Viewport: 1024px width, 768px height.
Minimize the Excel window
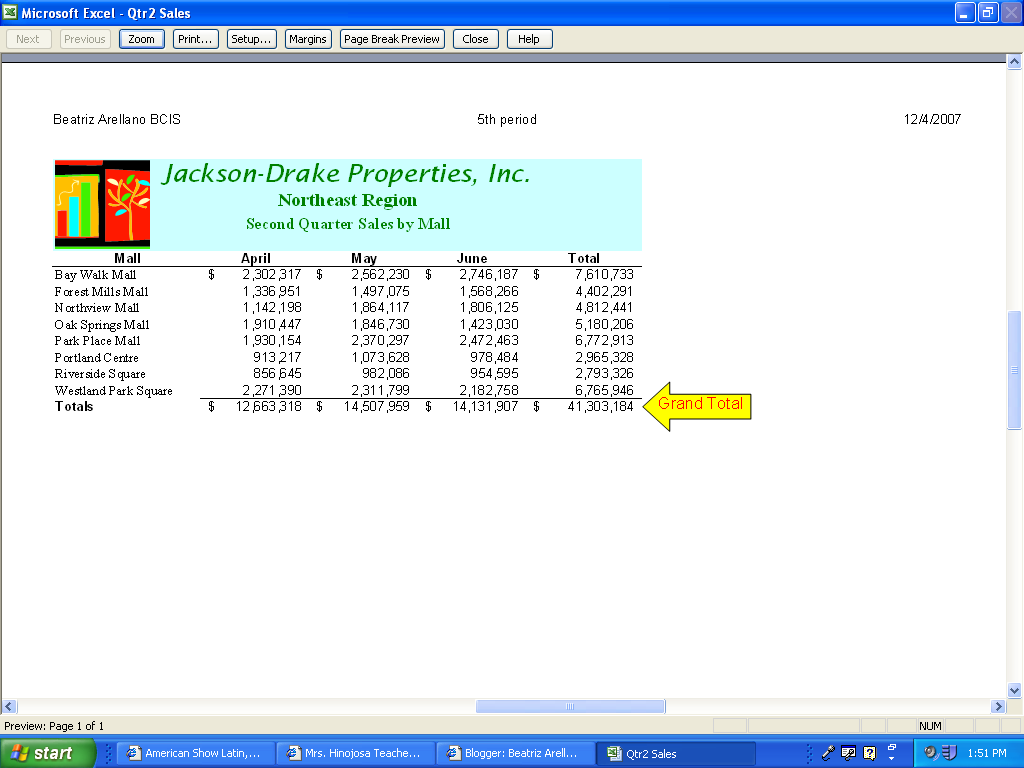click(965, 12)
